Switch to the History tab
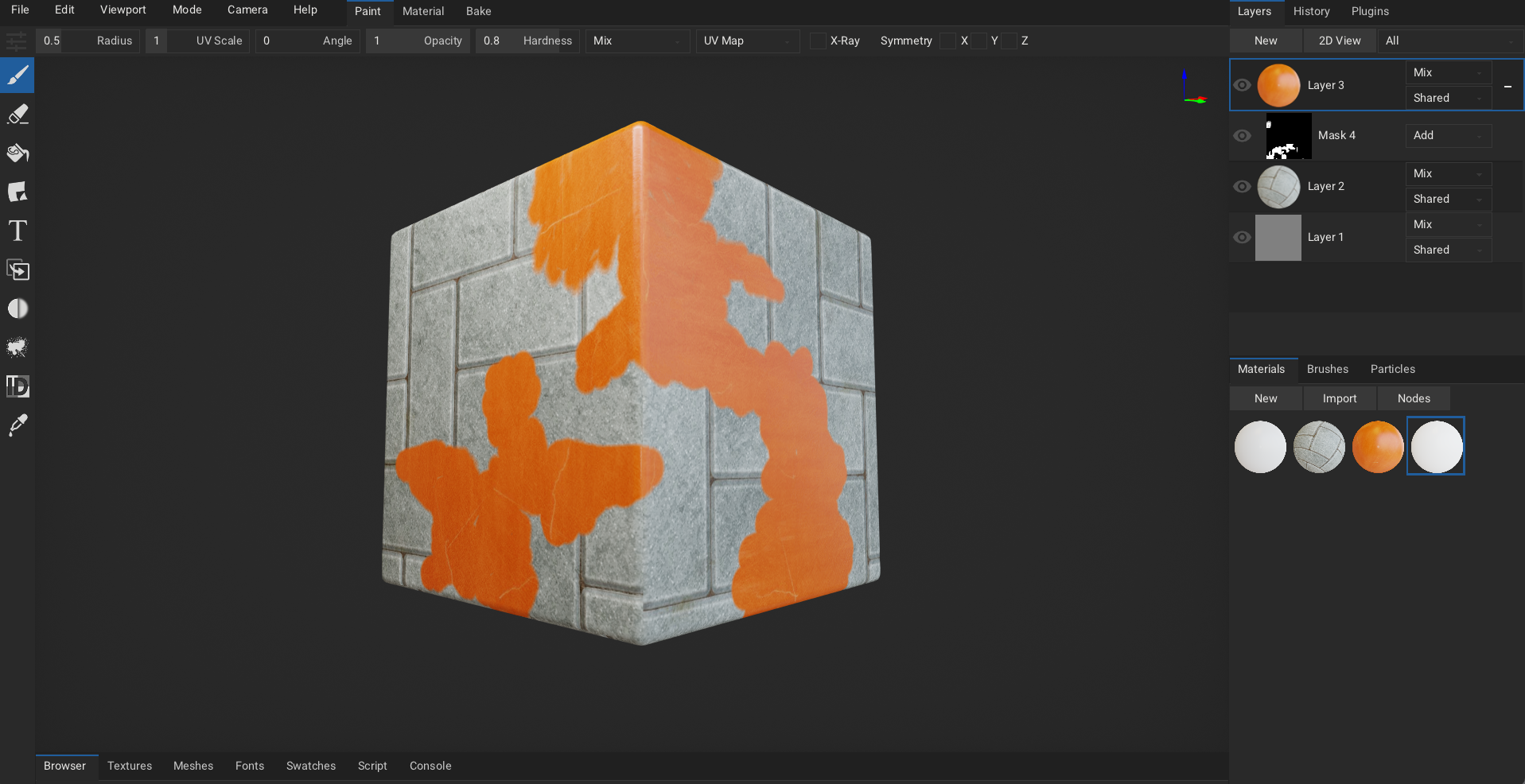This screenshot has height=784, width=1525. (1312, 11)
